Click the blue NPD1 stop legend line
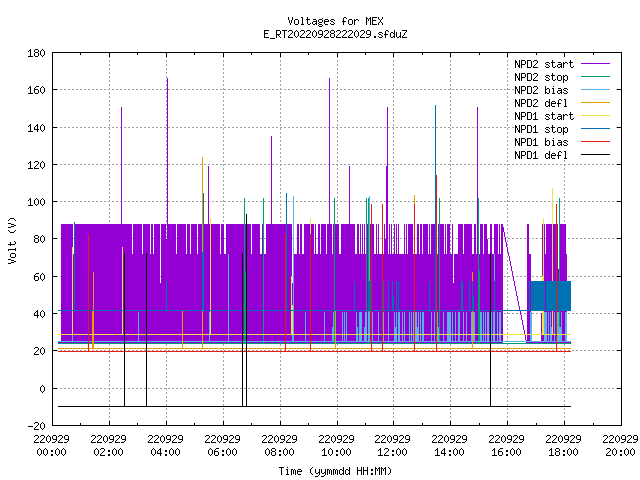Image resolution: width=640 pixels, height=480 pixels. coord(595,129)
